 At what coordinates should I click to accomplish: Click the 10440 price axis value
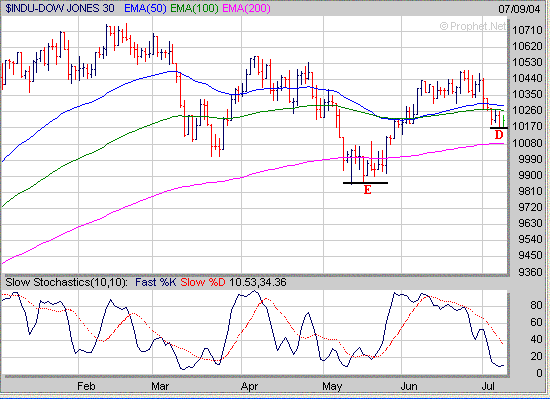(527, 78)
